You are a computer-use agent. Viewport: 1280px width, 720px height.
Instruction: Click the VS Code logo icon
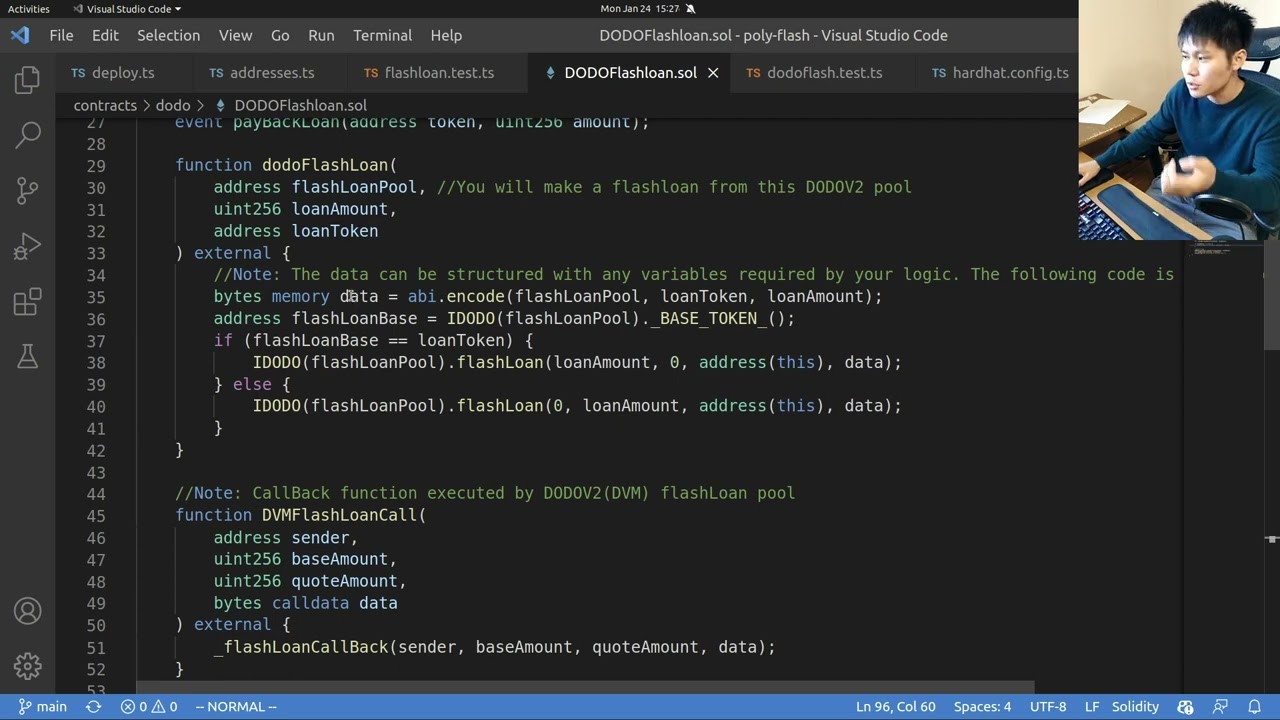pos(20,35)
